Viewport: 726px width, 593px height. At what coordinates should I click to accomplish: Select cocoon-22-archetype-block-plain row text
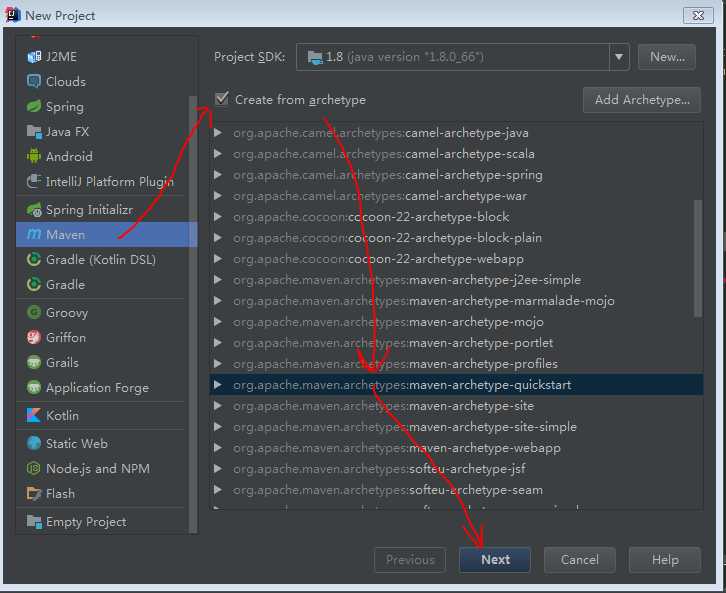(387, 238)
